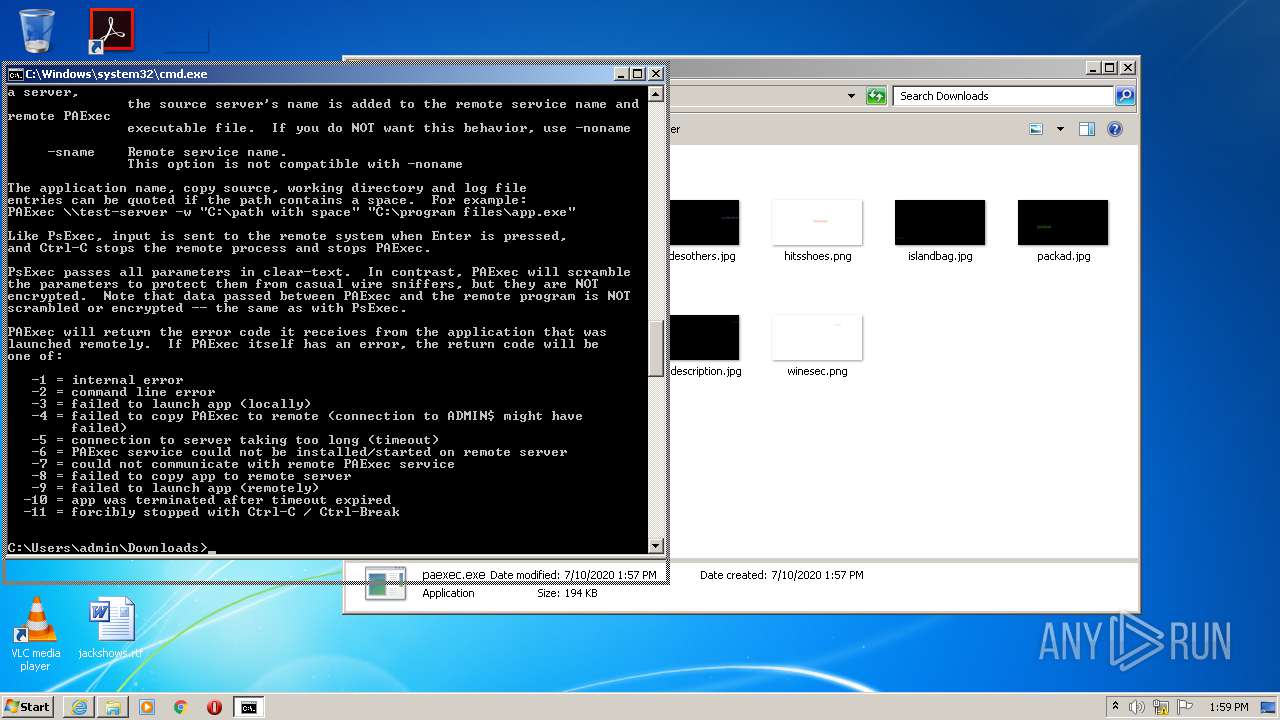1280x720 pixels.
Task: Click the hitsshoes.png file name
Action: tap(817, 256)
